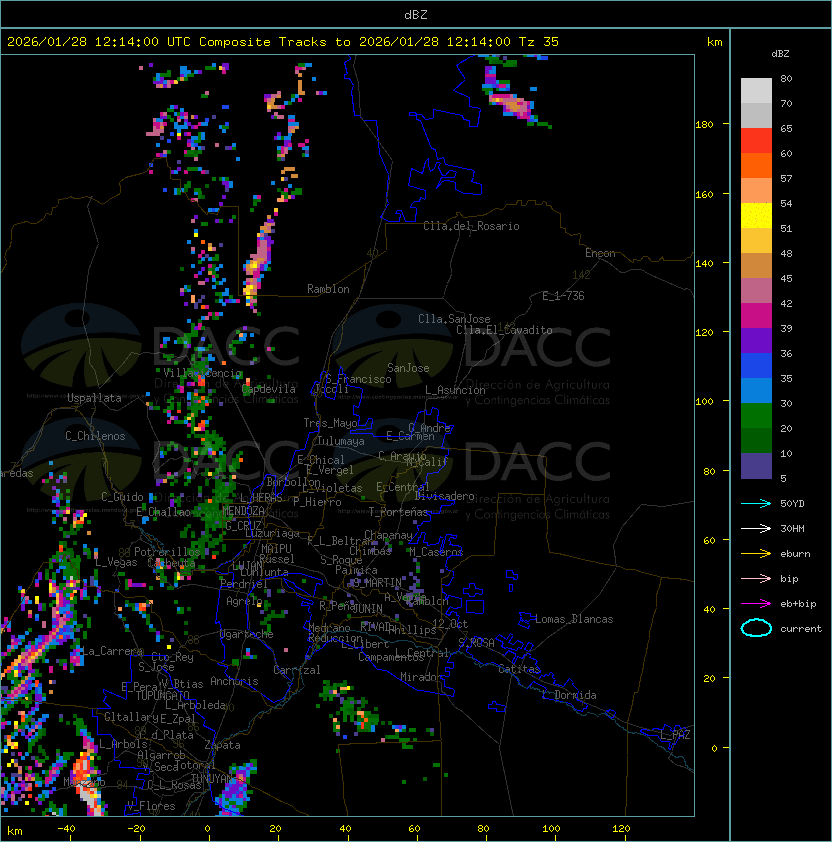Select the slate purple bottom legend swatch

click(x=756, y=466)
